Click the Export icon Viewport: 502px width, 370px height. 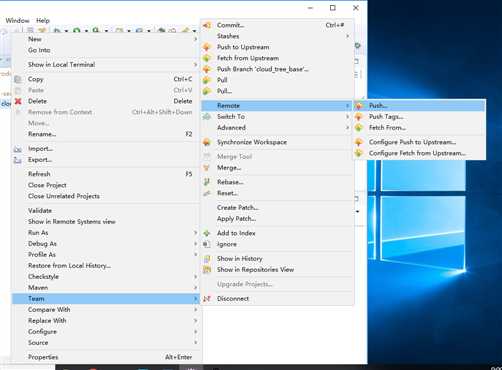click(18, 160)
